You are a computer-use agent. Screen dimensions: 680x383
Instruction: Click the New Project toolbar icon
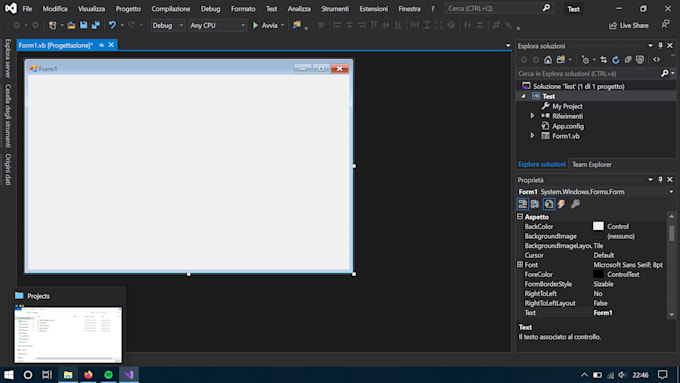click(x=52, y=25)
